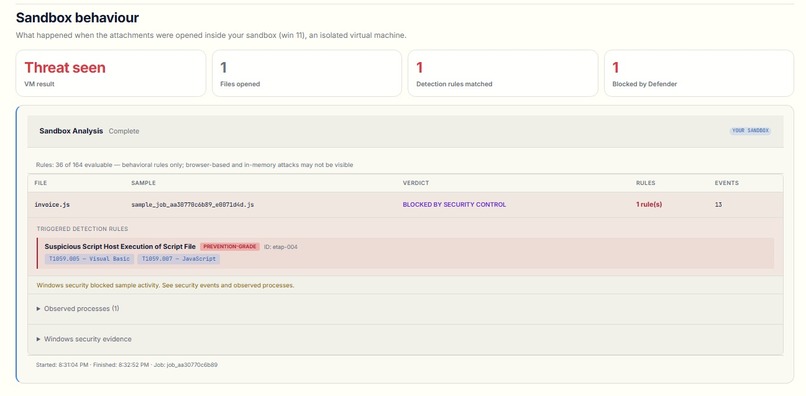Click the PREVENTION-GRADE badge
This screenshot has width=806, height=396.
[x=230, y=247]
